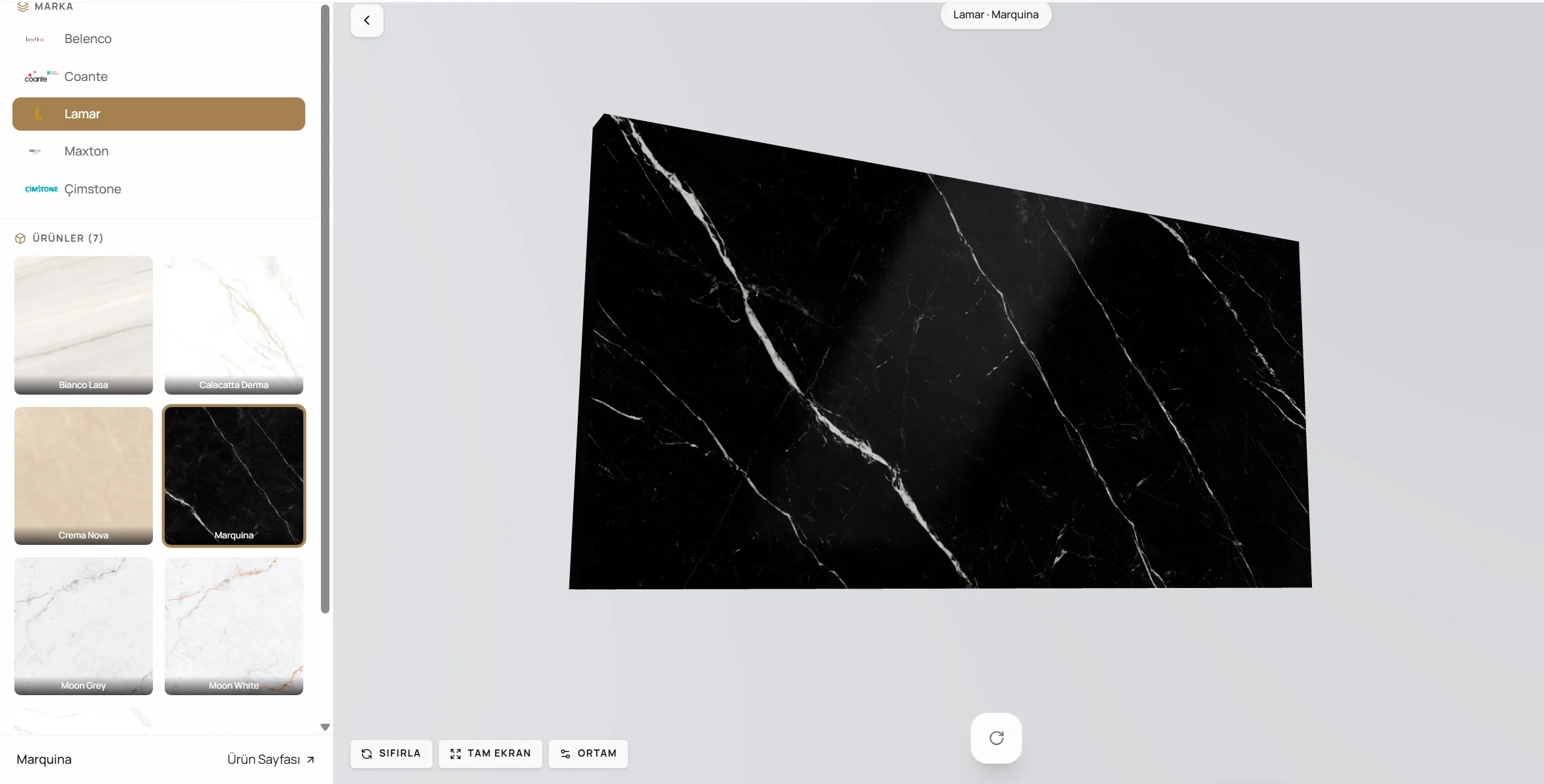The height and width of the screenshot is (784, 1544).
Task: Select the Maxton brand
Action: [159, 151]
